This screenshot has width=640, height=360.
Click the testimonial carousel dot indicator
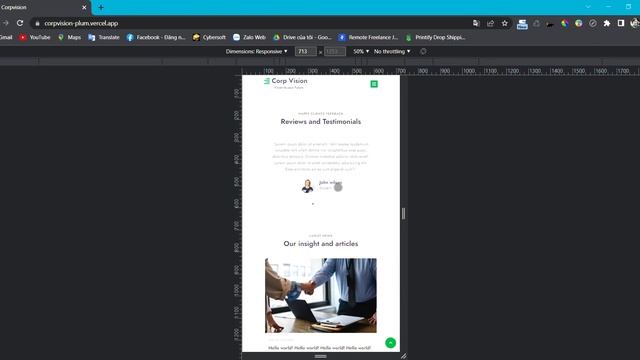313,204
